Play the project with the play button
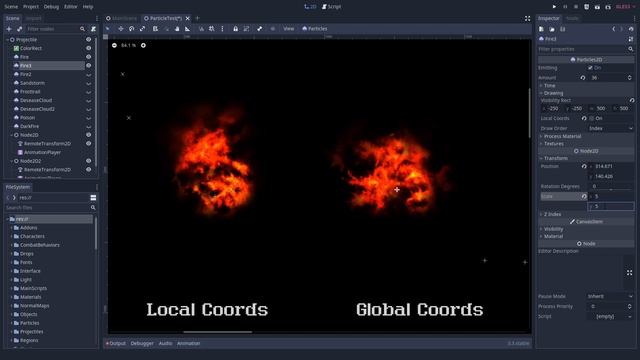 (554, 7)
